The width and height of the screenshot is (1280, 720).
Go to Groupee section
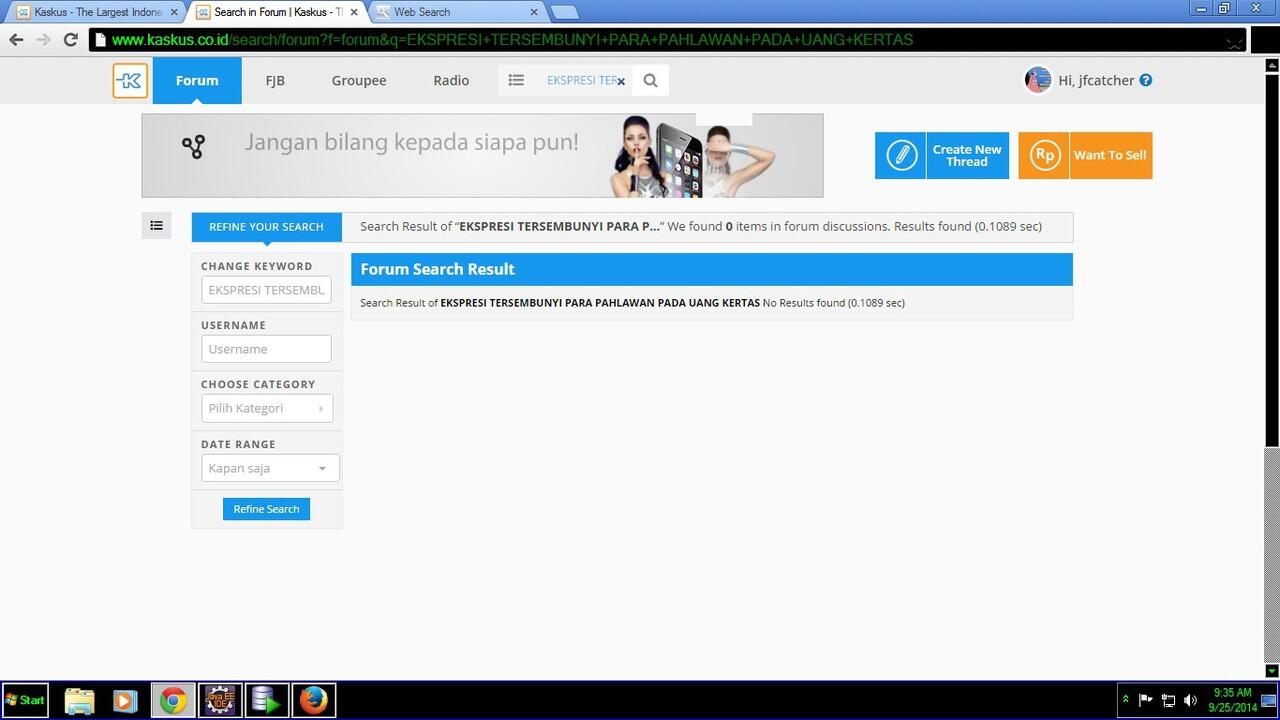point(359,80)
